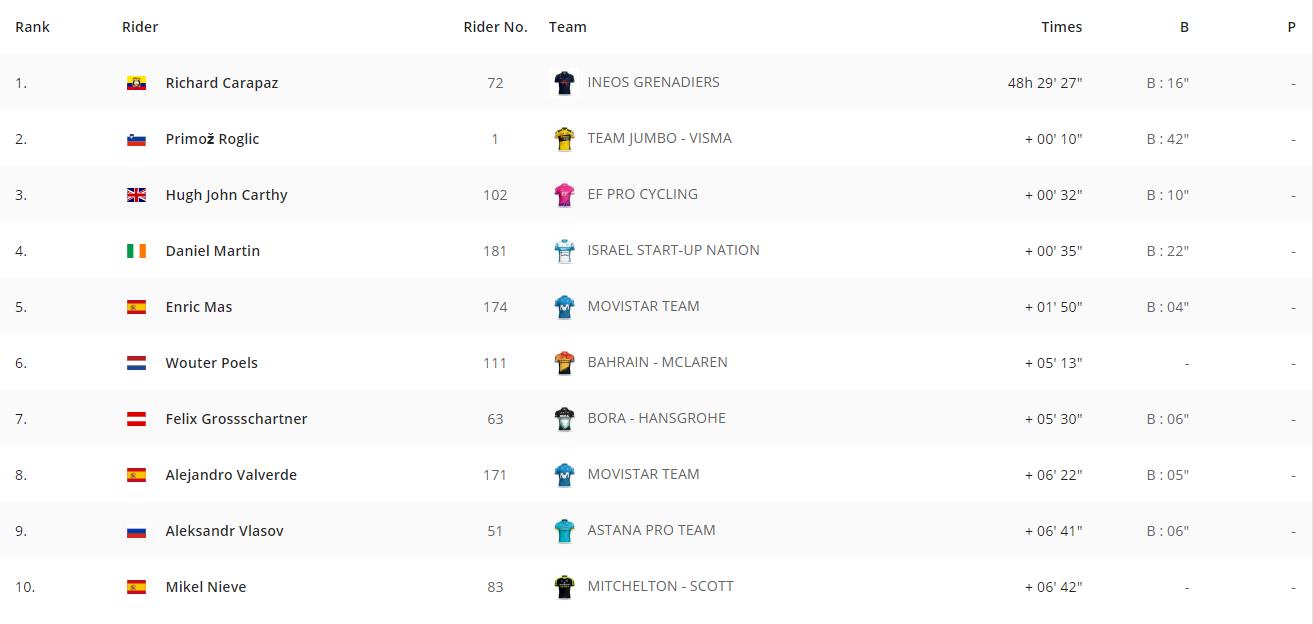Click the pink EF Pro Cycling jersey icon
This screenshot has width=1313, height=624.
click(565, 195)
